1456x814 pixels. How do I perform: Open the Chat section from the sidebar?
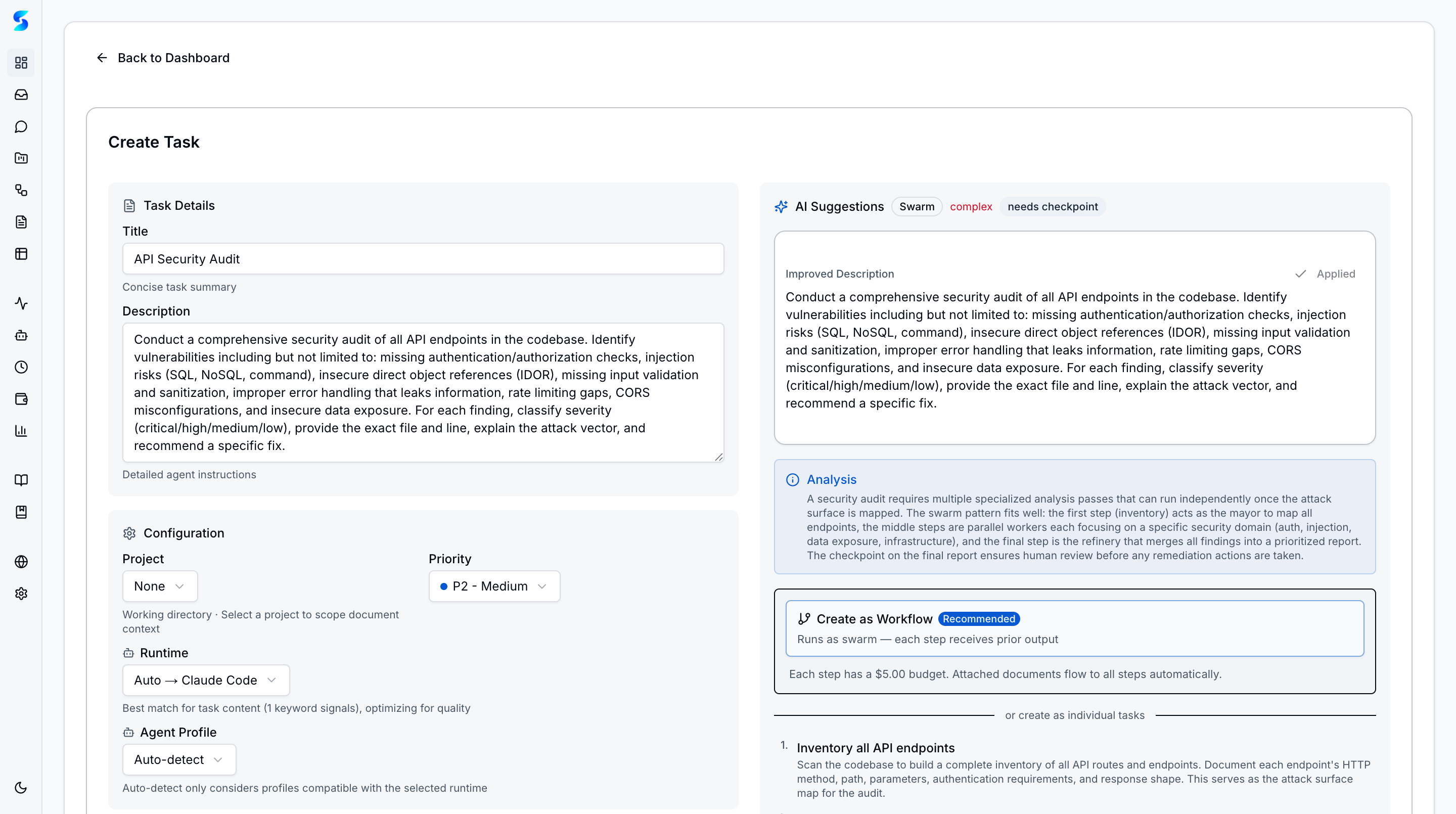[x=21, y=126]
